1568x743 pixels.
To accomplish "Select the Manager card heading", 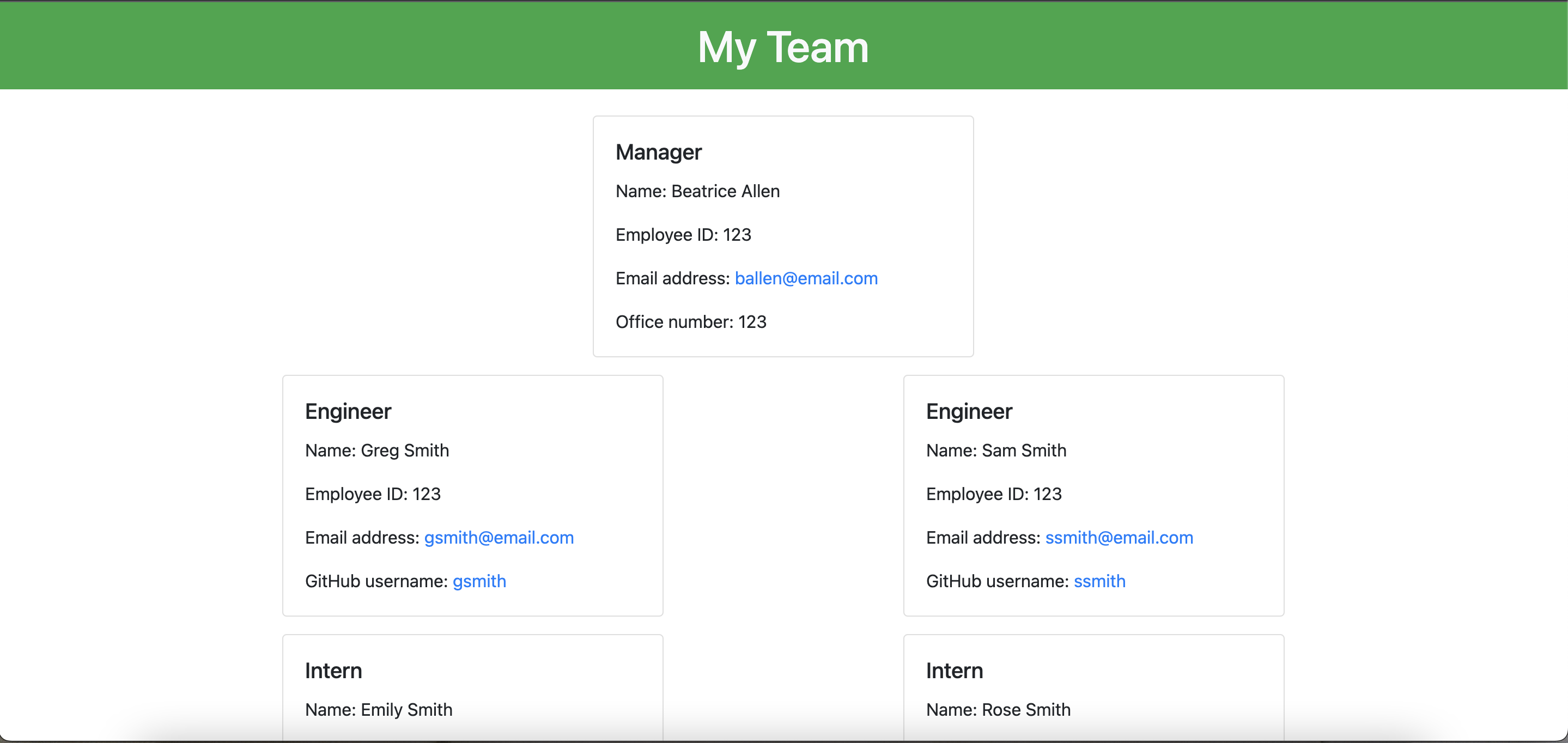I will (659, 152).
